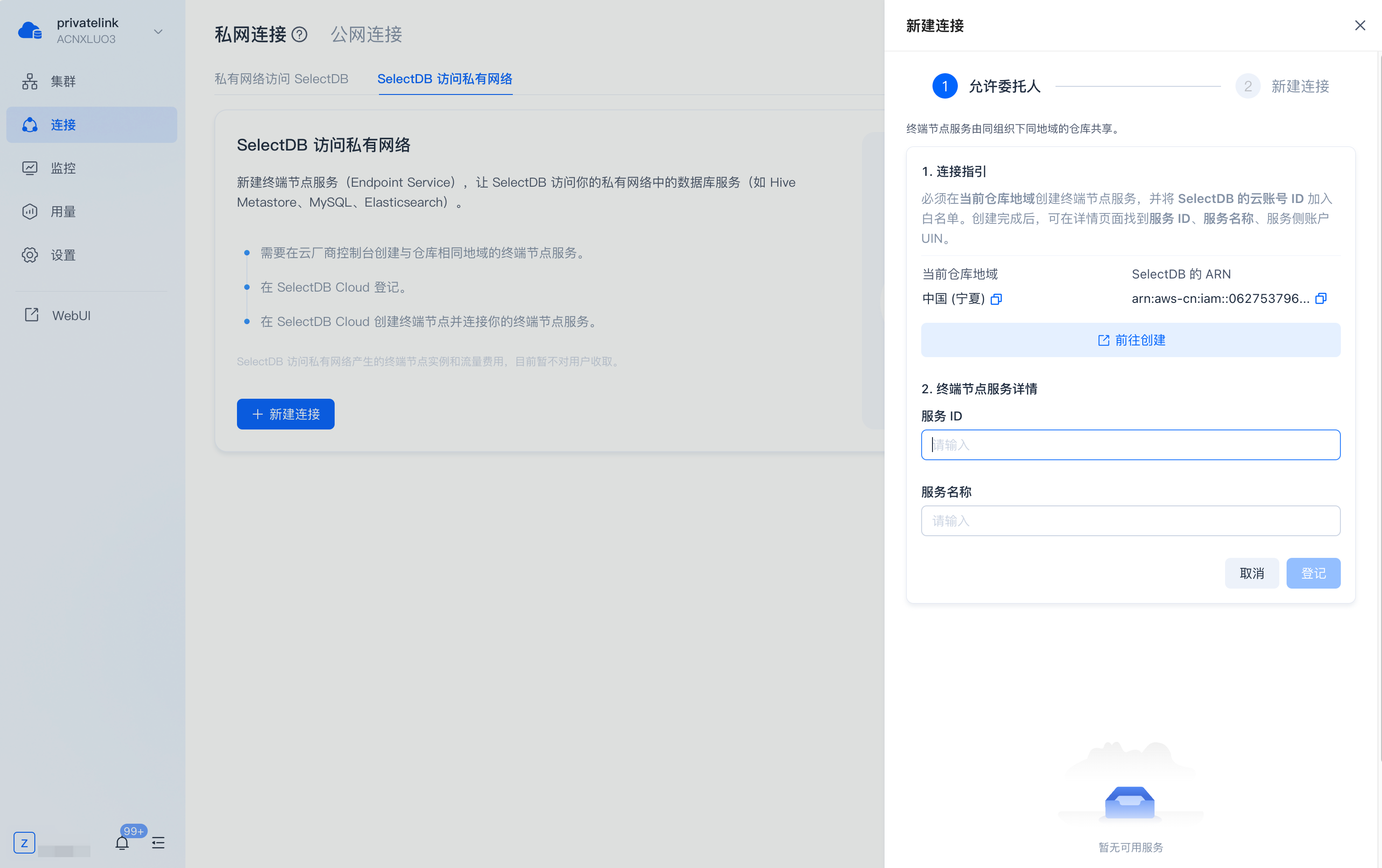Screen dimensions: 1382x868
Task: Click the 中国 (宁夏) region text
Action: click(953, 298)
